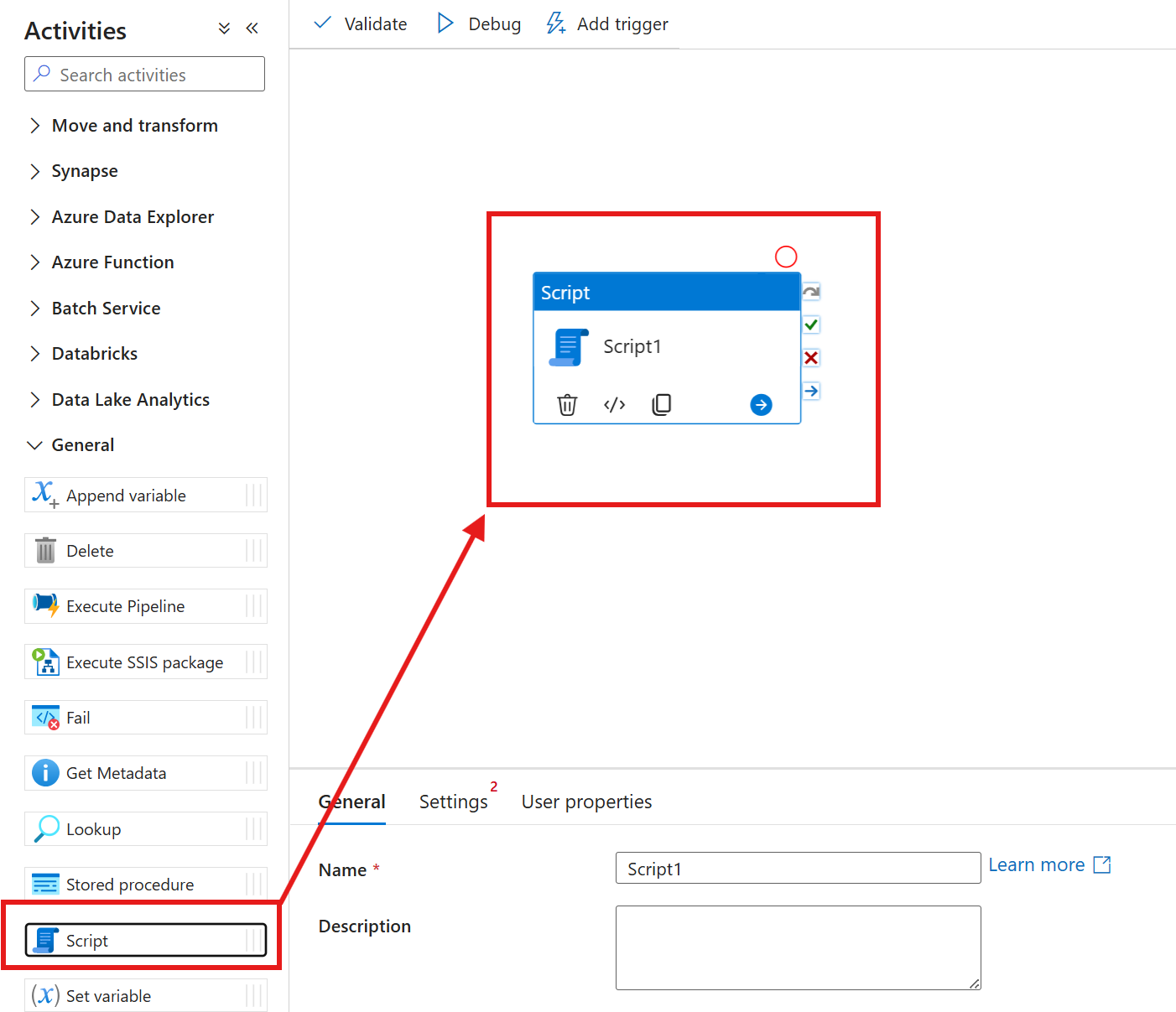Focus the Search activities field

click(144, 74)
